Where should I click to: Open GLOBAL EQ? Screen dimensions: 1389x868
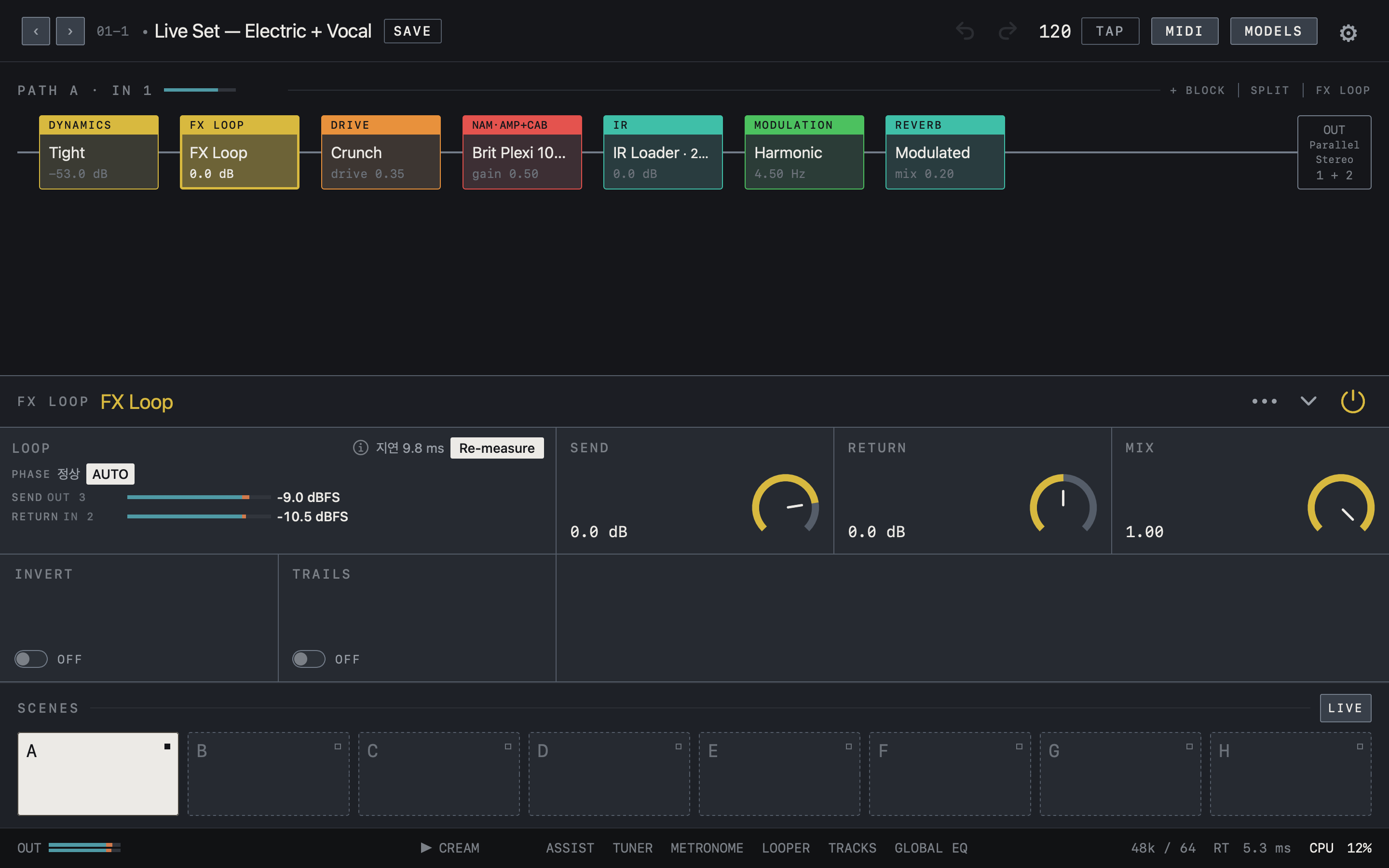pyautogui.click(x=930, y=848)
